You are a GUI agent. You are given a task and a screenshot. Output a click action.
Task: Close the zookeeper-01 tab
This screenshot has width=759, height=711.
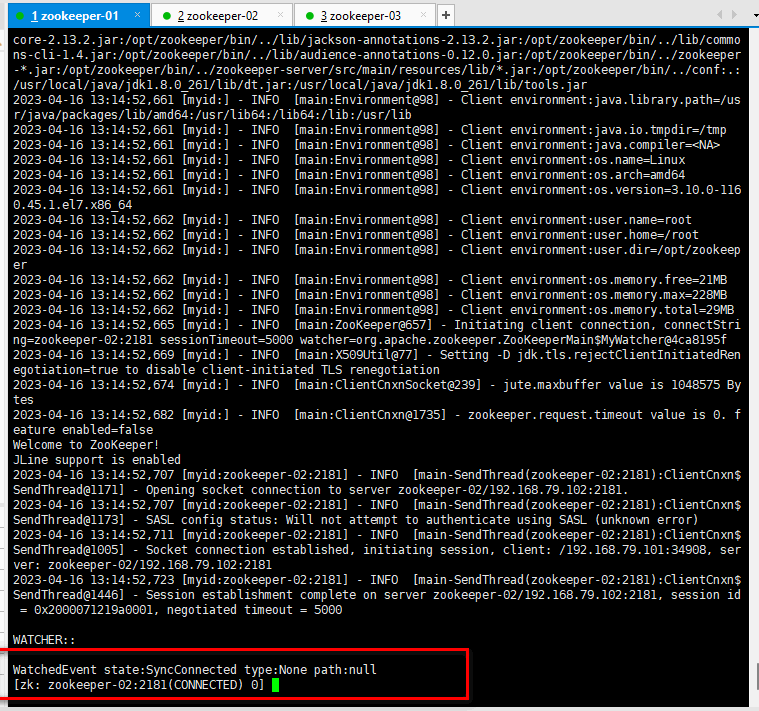pos(137,15)
